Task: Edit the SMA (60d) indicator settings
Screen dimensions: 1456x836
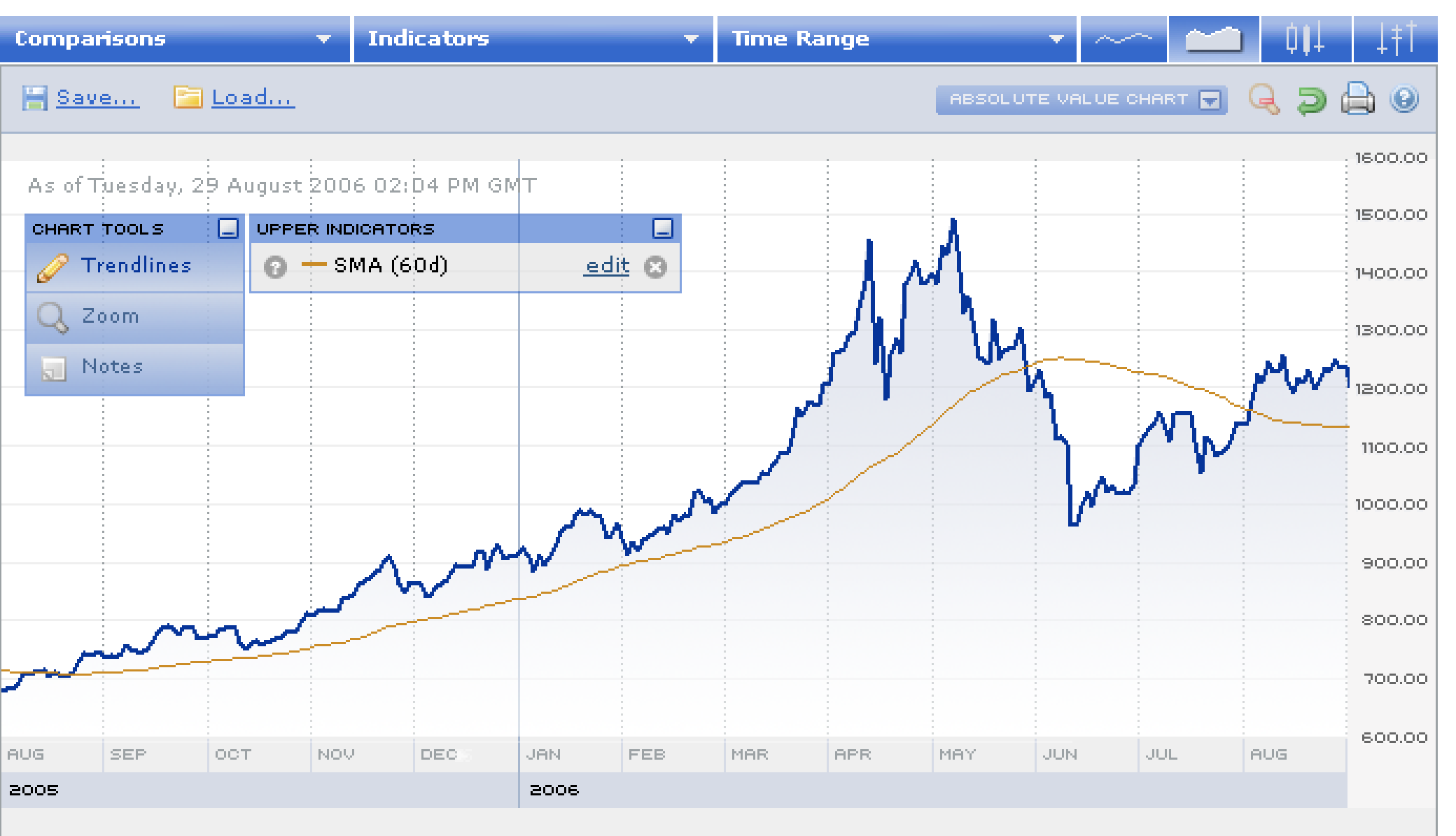Action: [x=607, y=266]
